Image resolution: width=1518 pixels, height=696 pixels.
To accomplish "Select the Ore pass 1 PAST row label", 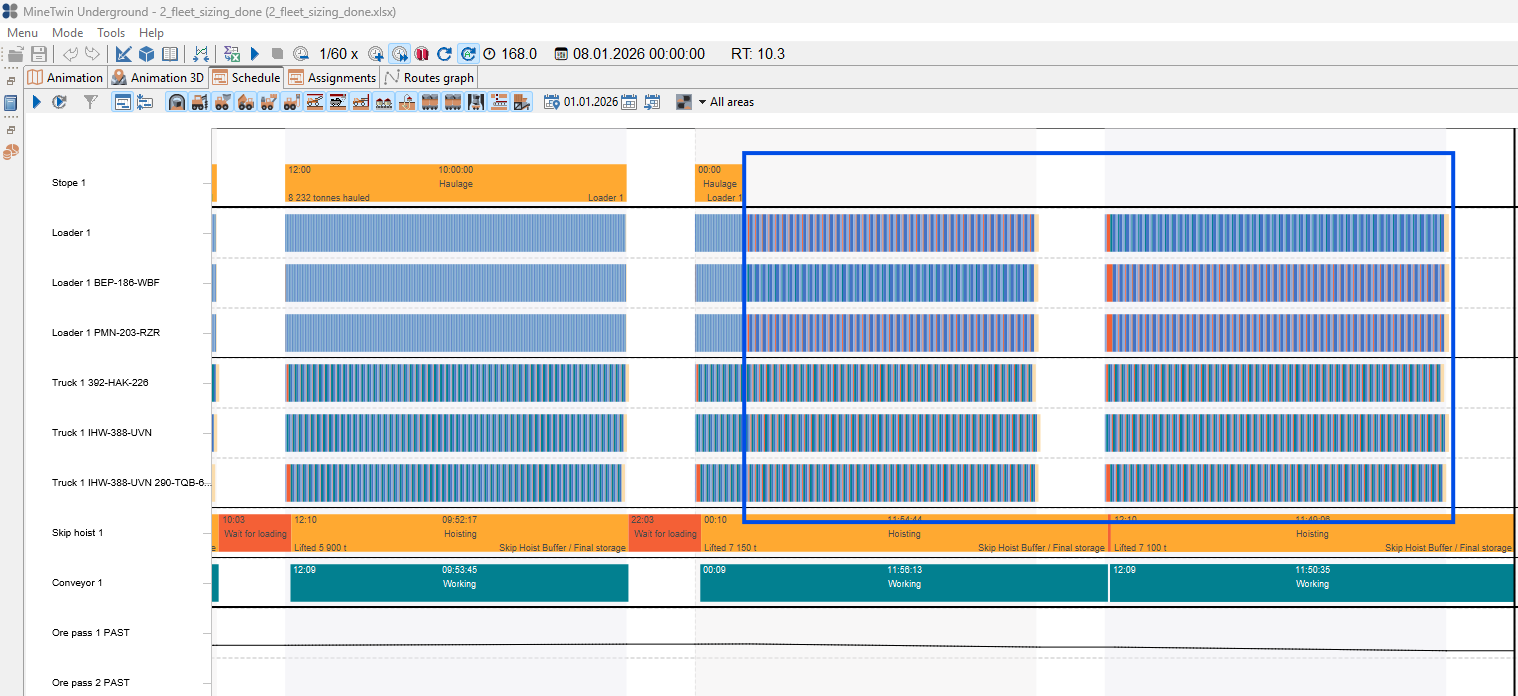I will [90, 633].
